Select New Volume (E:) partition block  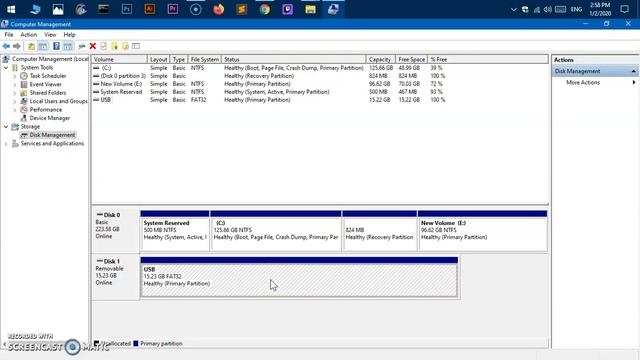click(x=482, y=231)
